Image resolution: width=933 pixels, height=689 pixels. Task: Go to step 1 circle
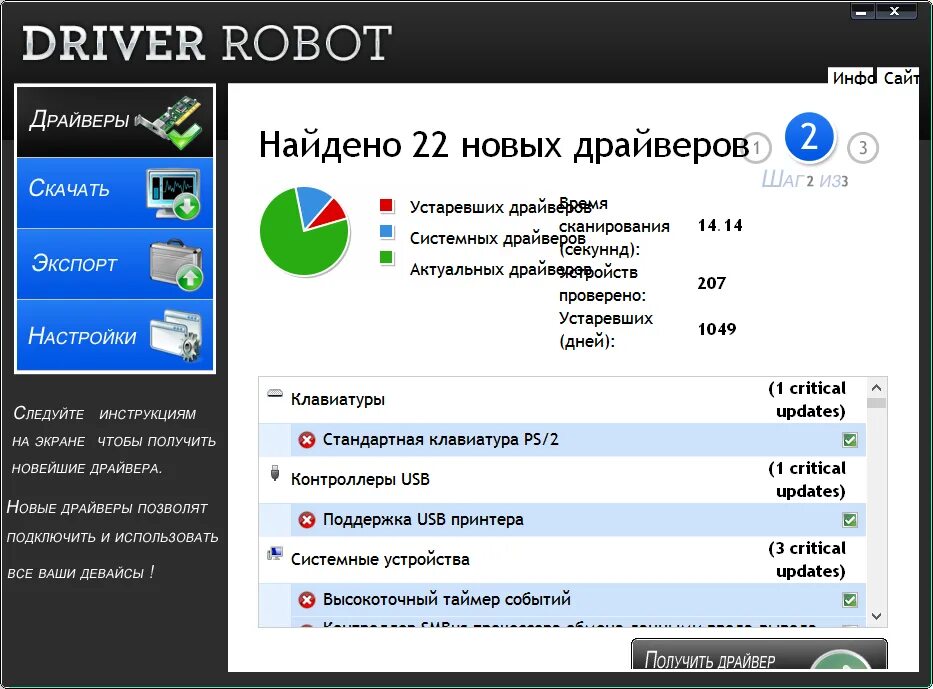coord(756,148)
